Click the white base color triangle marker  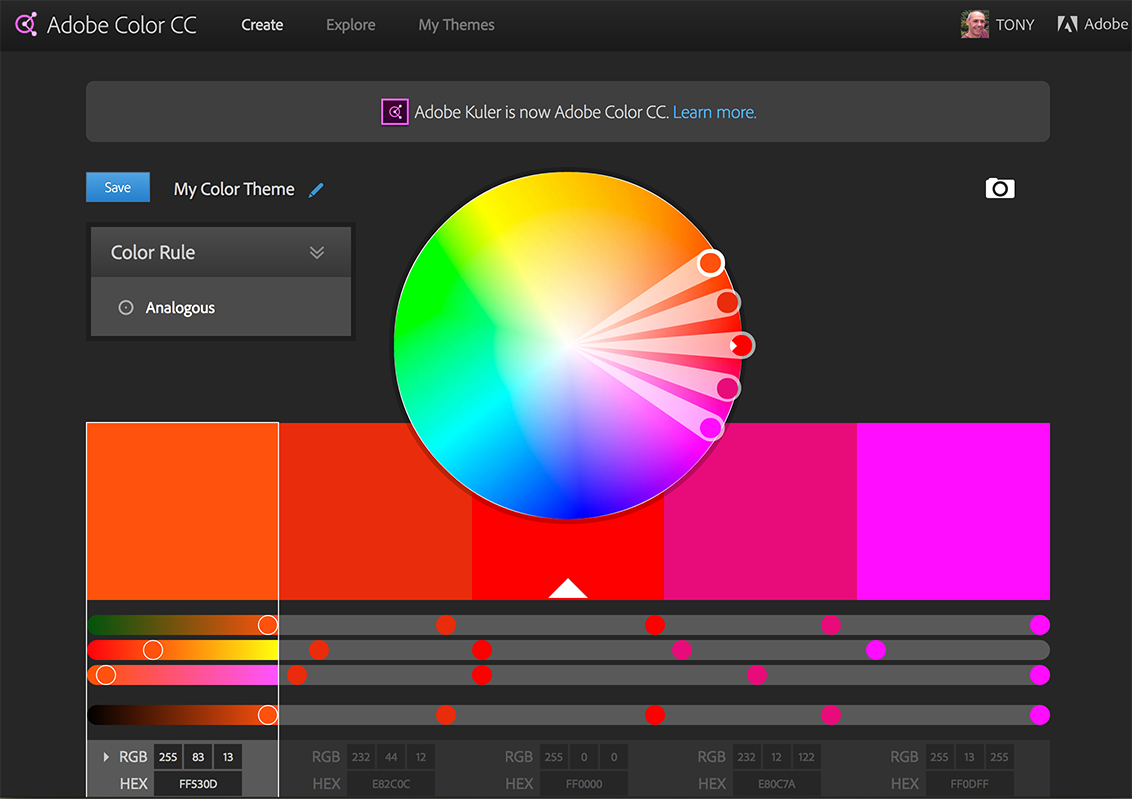click(x=567, y=588)
